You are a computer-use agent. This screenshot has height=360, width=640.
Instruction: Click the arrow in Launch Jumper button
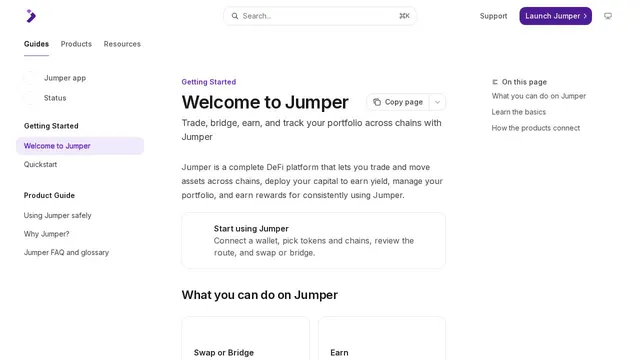coord(585,16)
